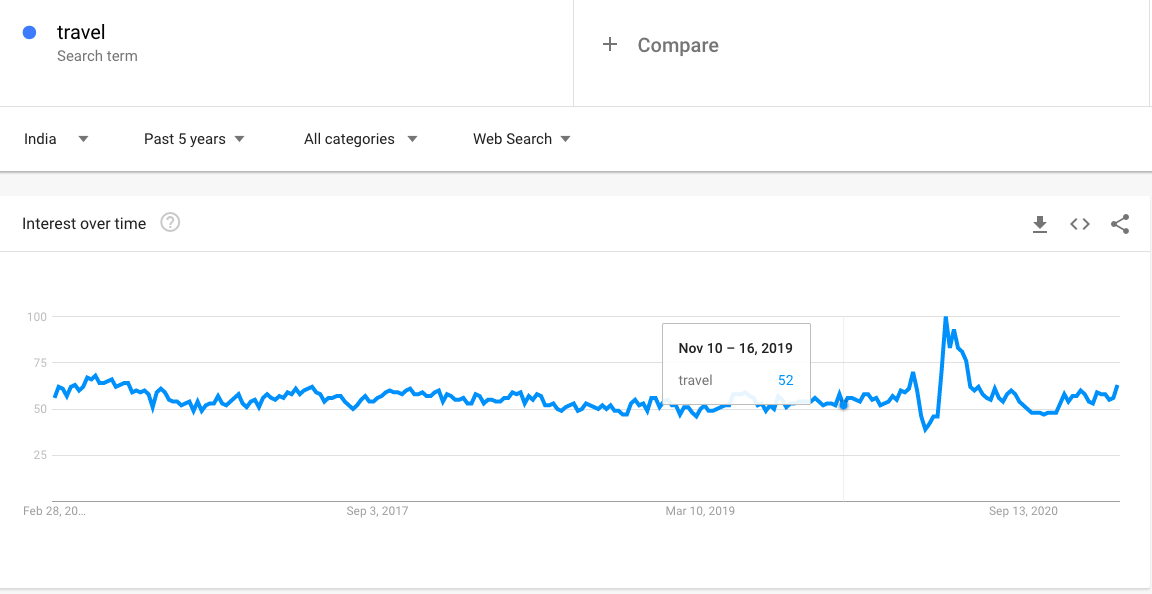Click the Sep 13, 2020 axis label
The image size is (1152, 594).
coord(1023,511)
